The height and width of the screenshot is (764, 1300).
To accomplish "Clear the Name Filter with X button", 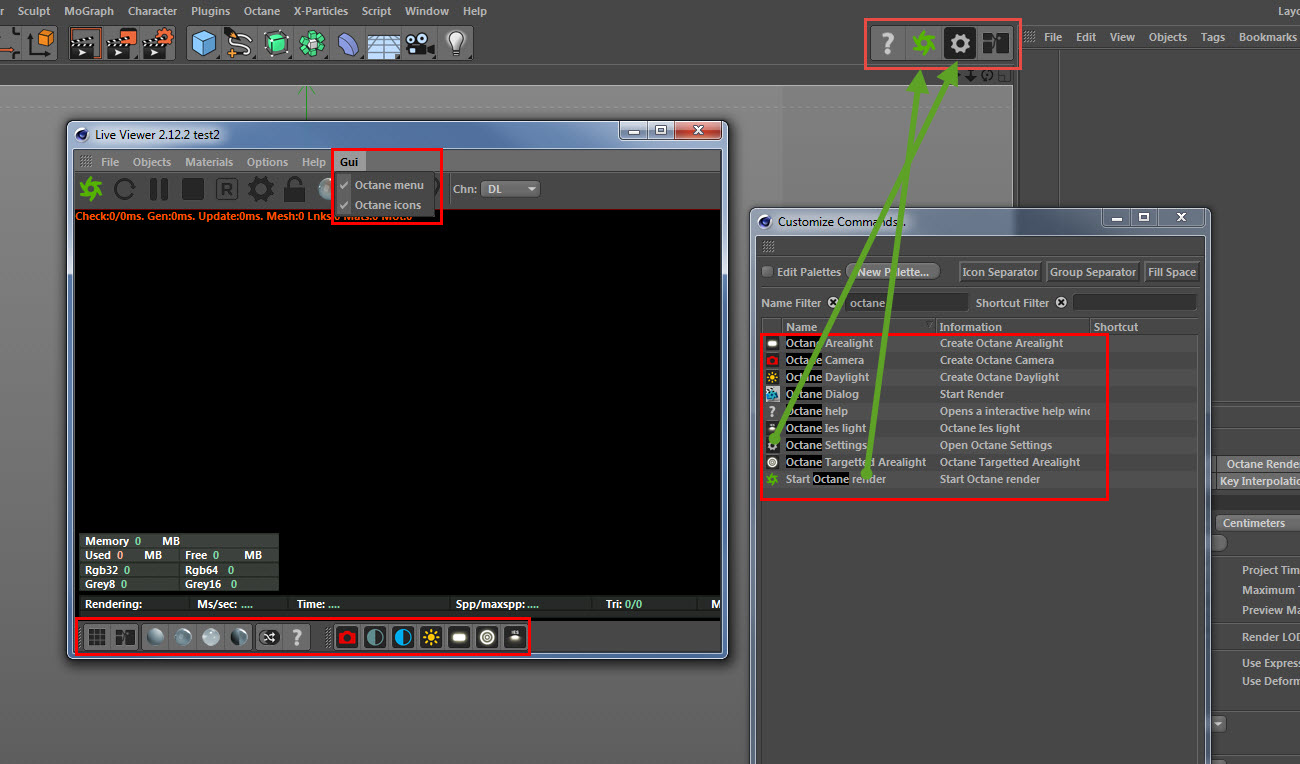I will (833, 303).
